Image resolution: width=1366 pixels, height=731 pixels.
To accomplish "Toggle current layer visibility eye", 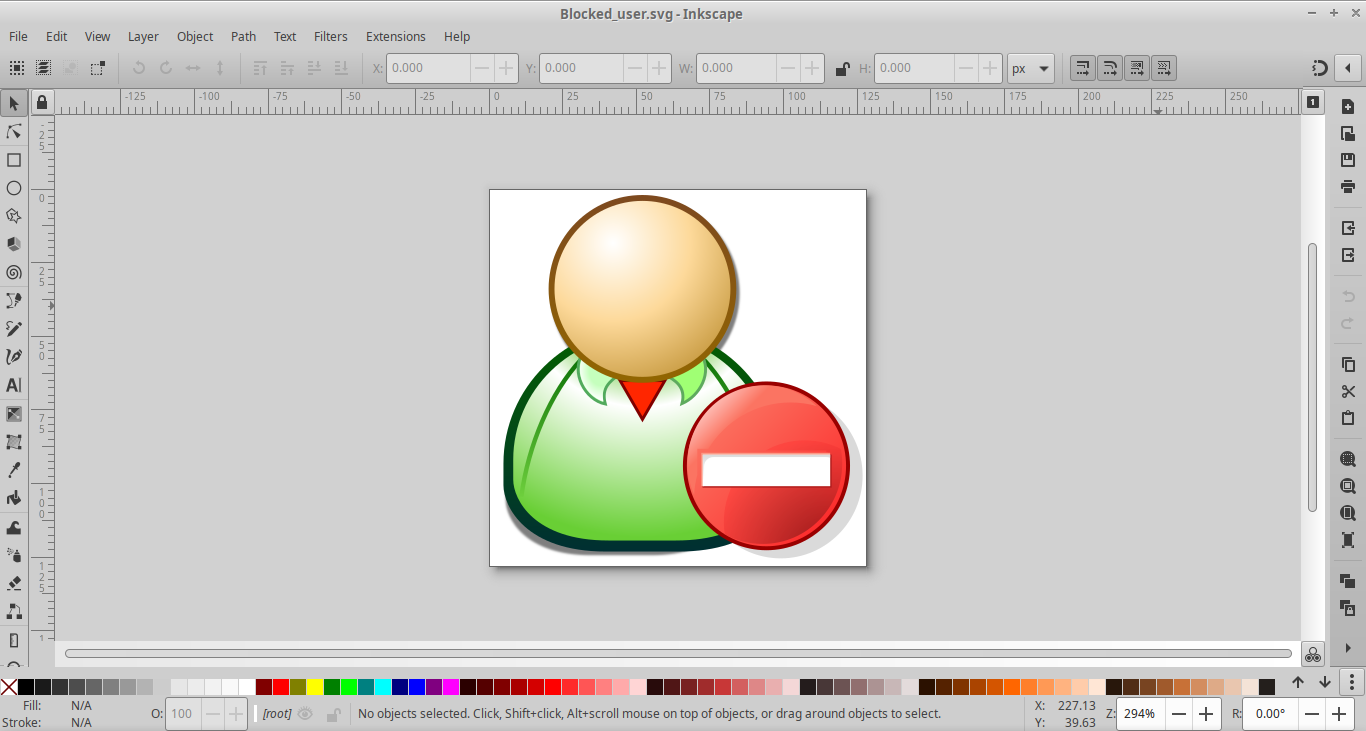I will click(305, 714).
